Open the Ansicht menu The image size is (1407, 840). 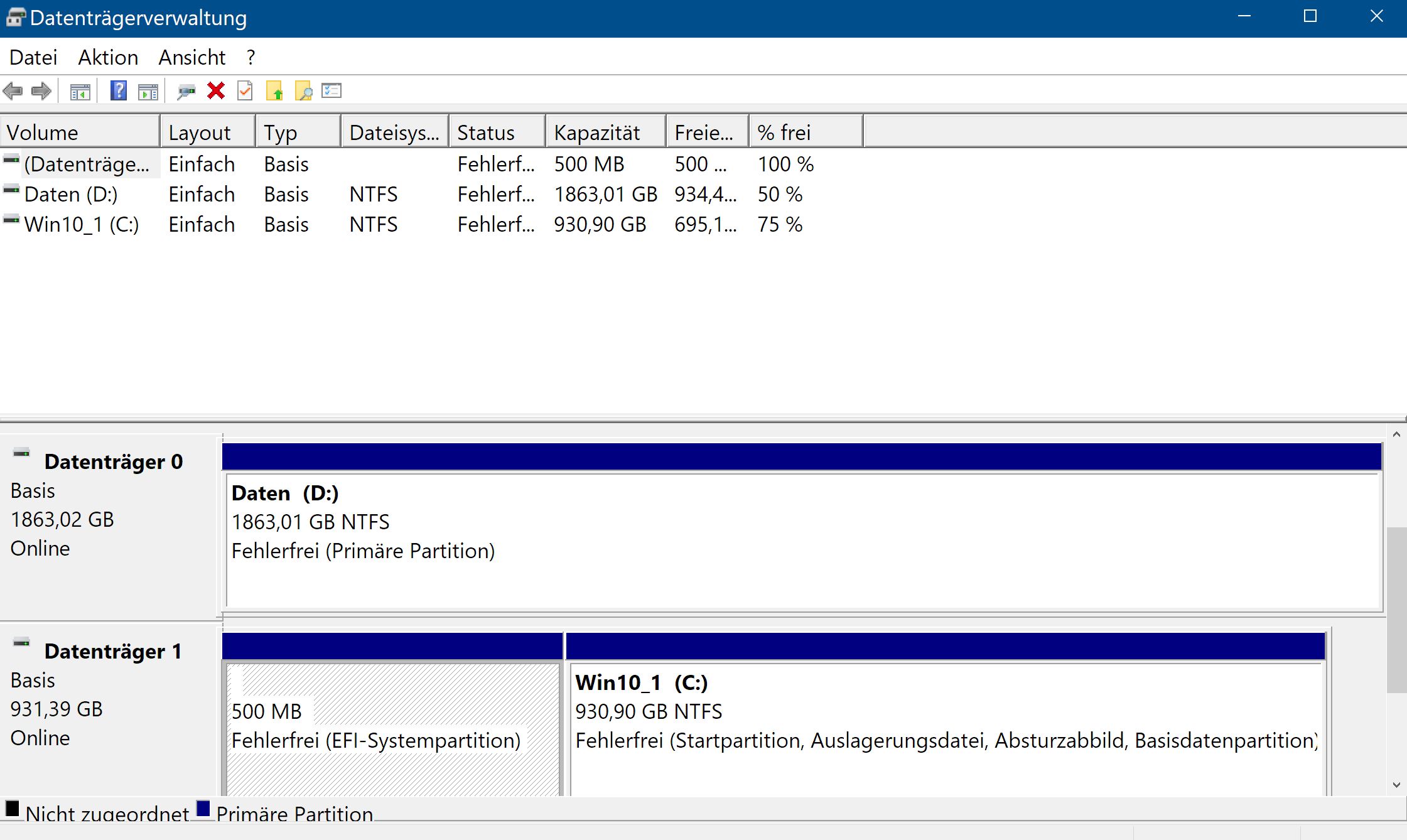tap(192, 57)
